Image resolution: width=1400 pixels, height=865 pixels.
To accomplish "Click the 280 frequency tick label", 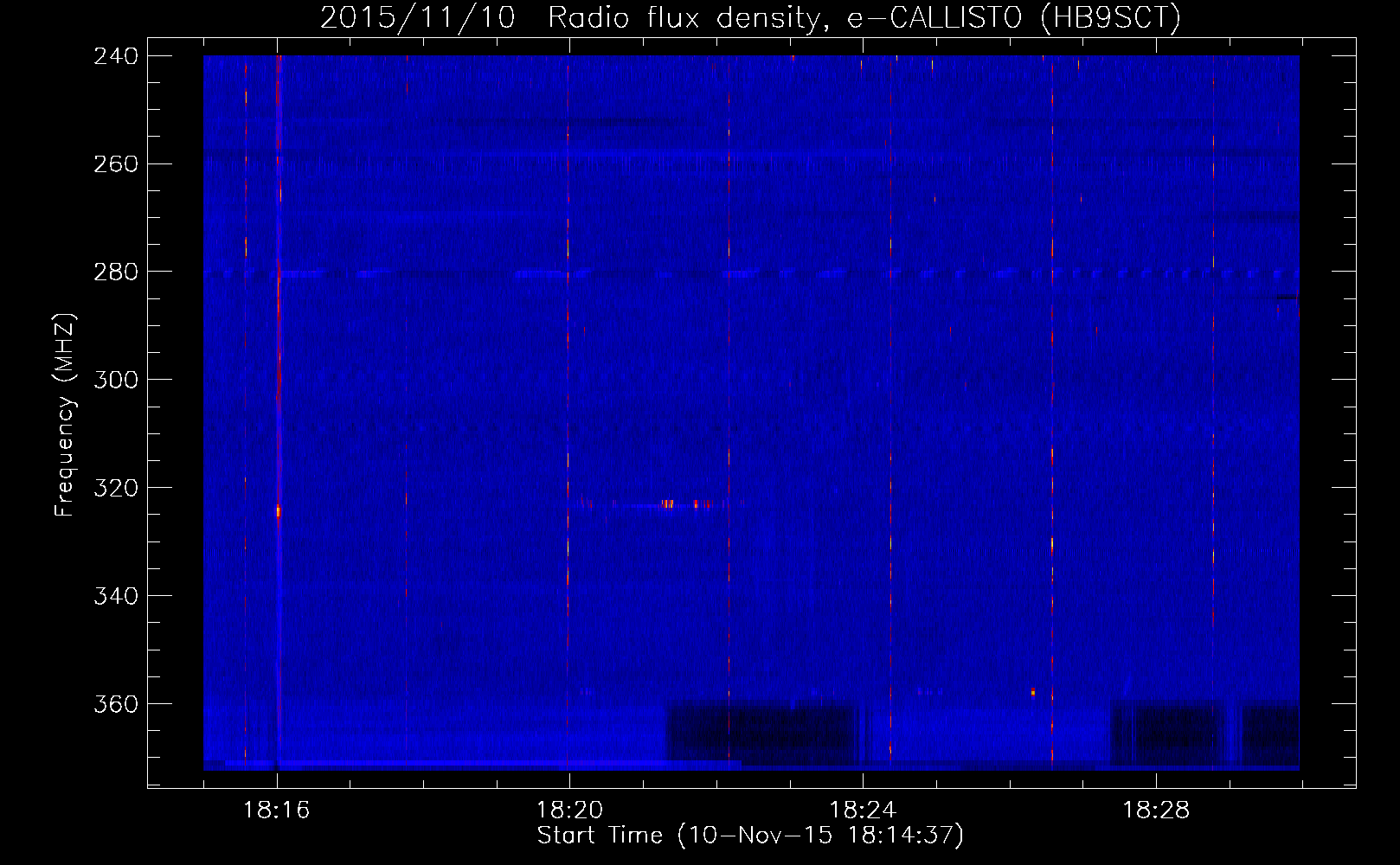I will tap(116, 272).
